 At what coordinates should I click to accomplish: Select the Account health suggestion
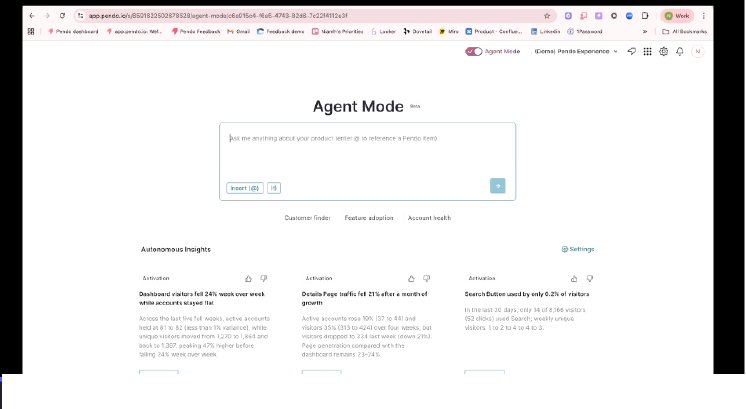pos(429,218)
